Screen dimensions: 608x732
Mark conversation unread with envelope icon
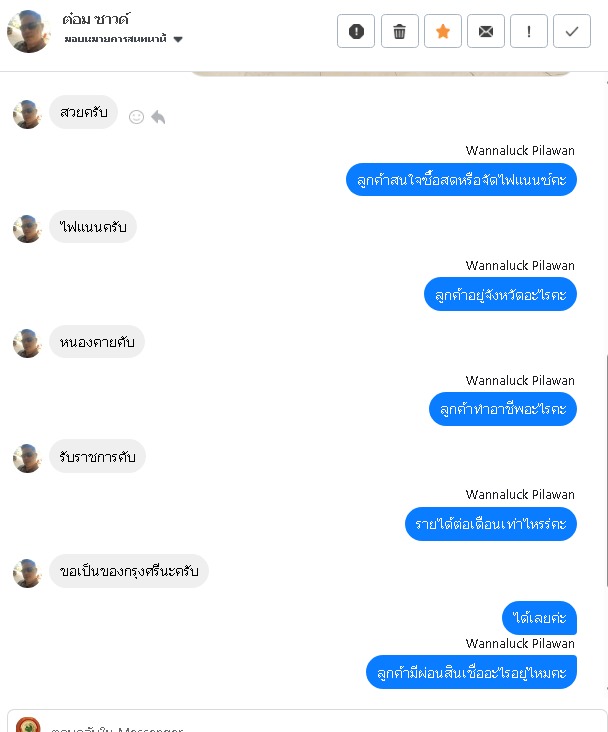pos(486,31)
